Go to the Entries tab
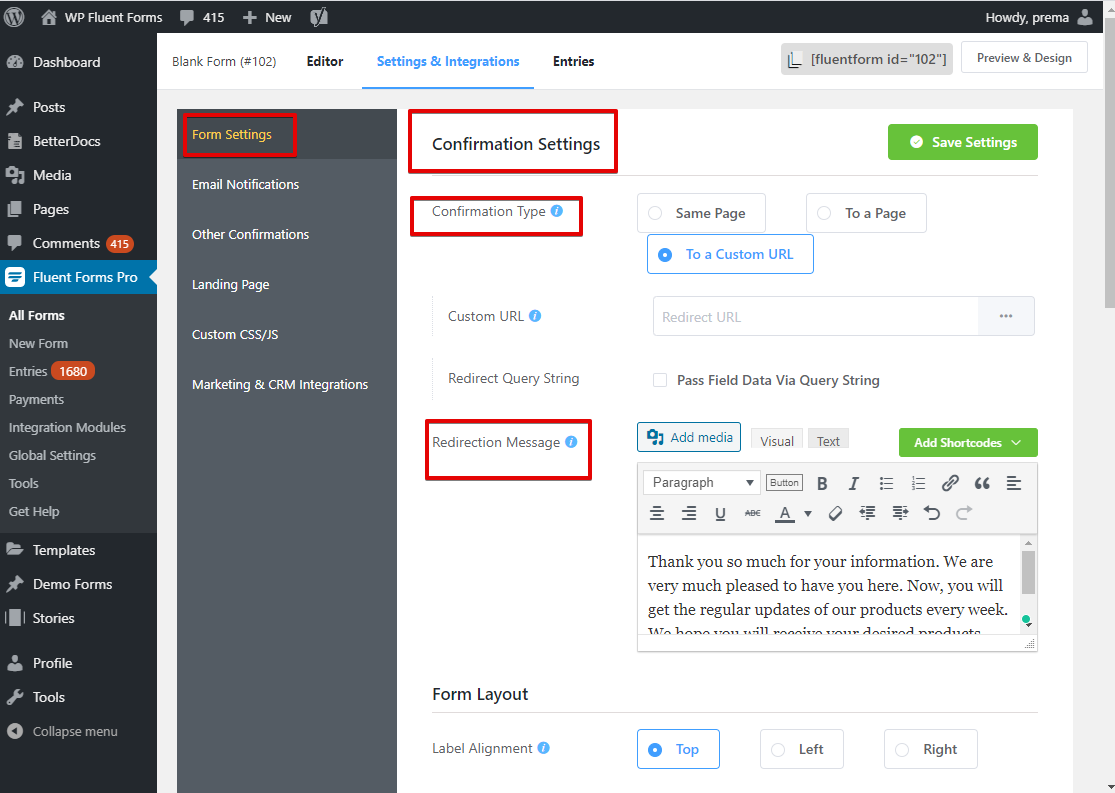This screenshot has height=793, width=1115. 574,61
